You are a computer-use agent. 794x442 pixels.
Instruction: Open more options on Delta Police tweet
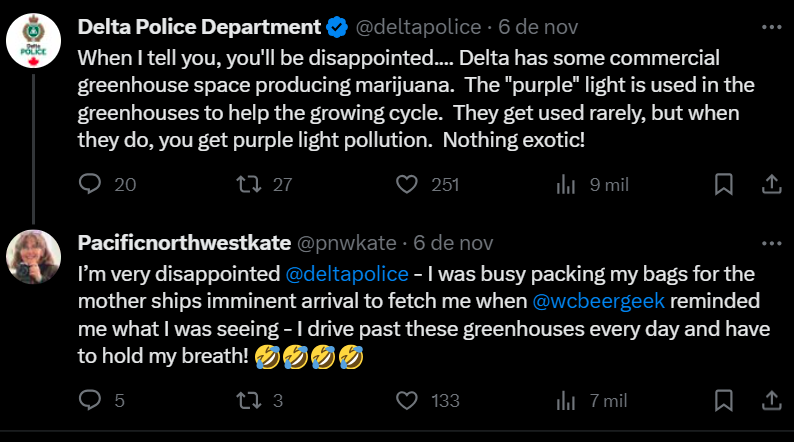[771, 26]
